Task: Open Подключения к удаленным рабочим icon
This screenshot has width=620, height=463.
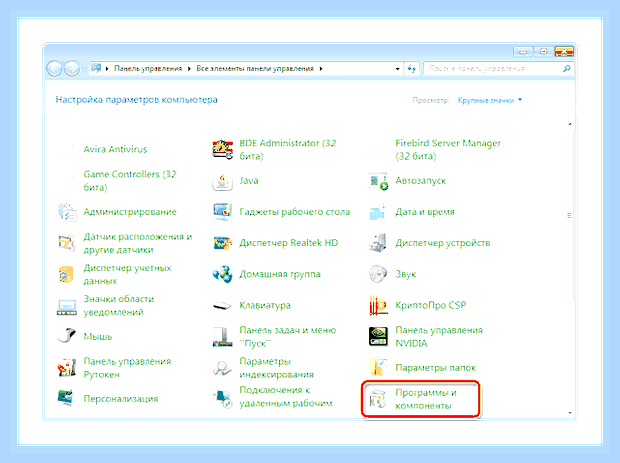Action: [x=222, y=399]
